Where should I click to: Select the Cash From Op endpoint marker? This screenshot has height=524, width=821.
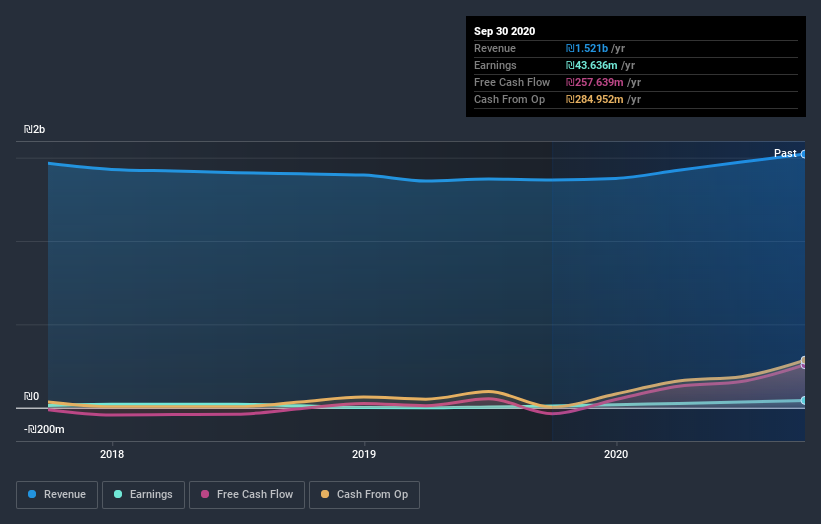point(804,360)
